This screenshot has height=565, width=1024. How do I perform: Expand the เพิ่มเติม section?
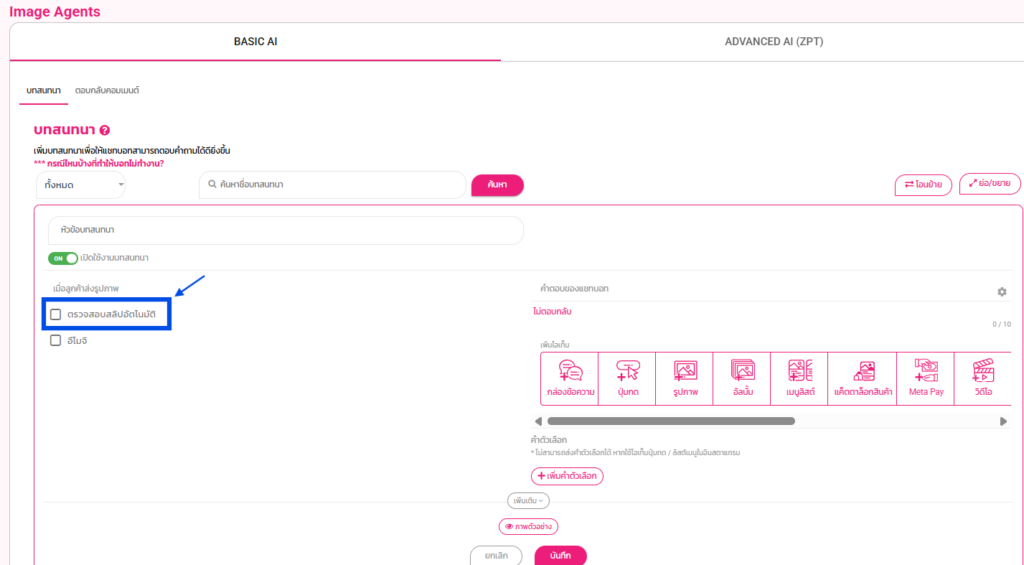pos(528,500)
